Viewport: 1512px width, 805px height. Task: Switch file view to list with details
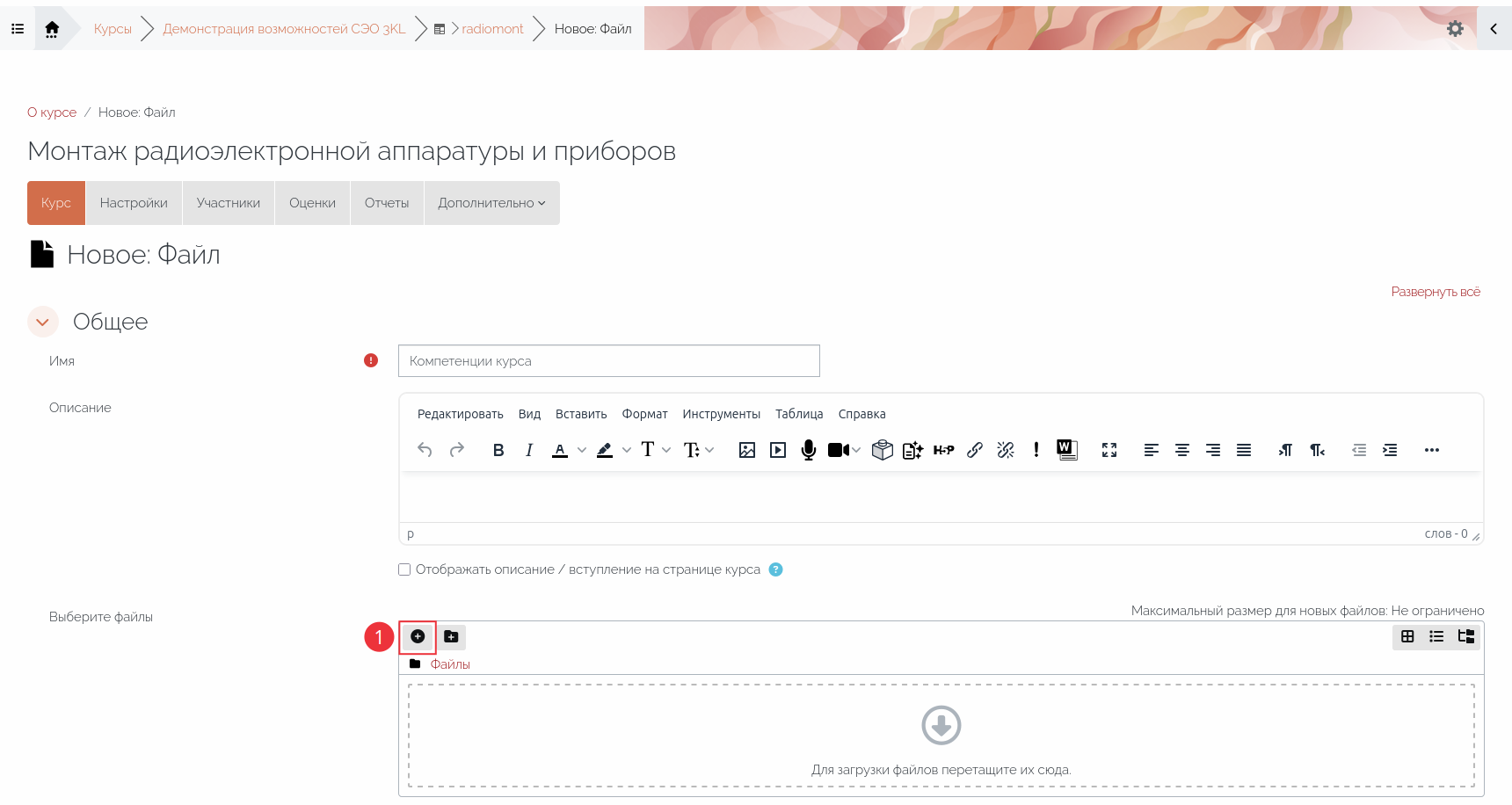click(x=1436, y=636)
